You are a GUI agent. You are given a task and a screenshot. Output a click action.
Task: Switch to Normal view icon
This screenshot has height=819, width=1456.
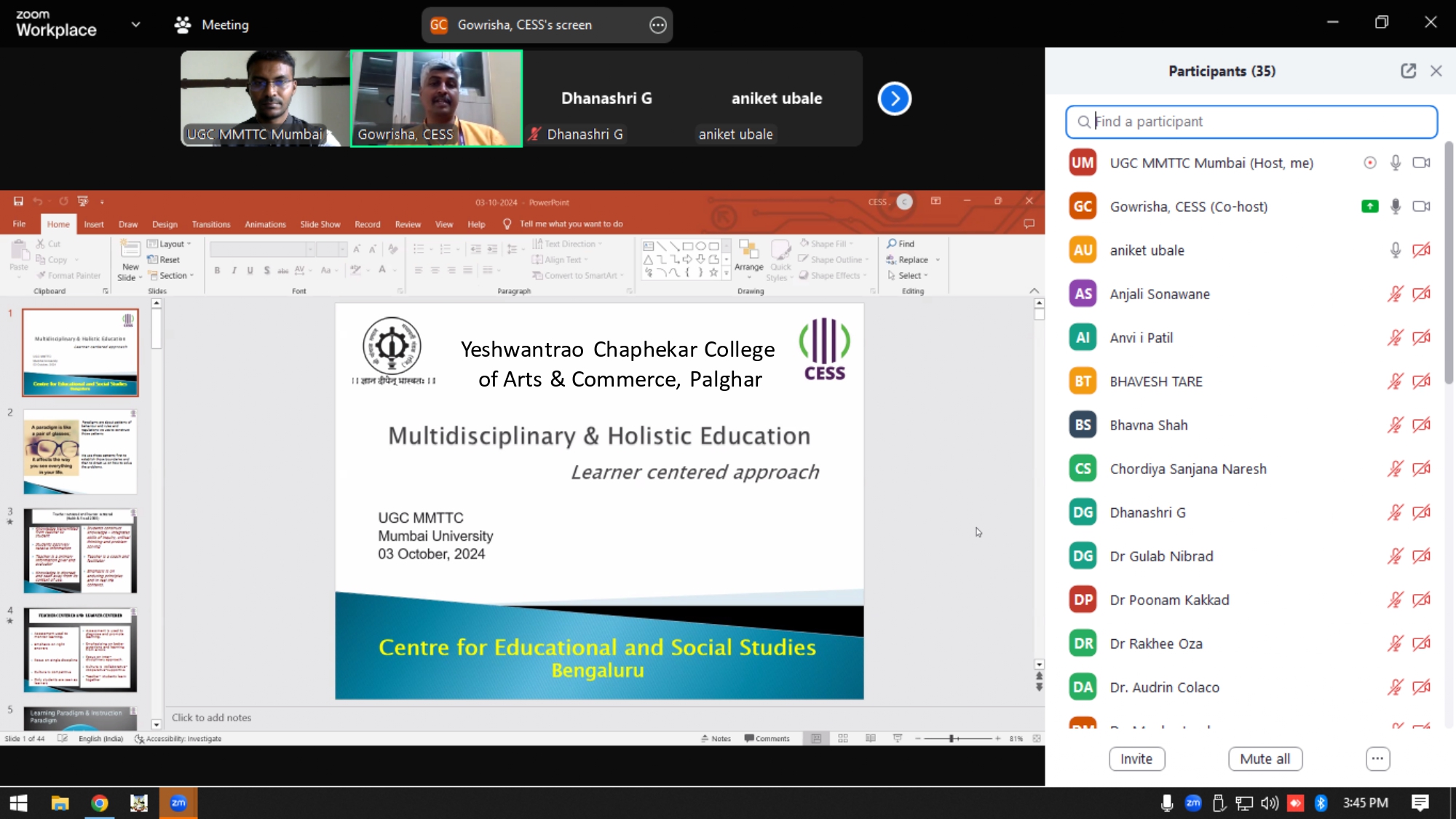816,738
